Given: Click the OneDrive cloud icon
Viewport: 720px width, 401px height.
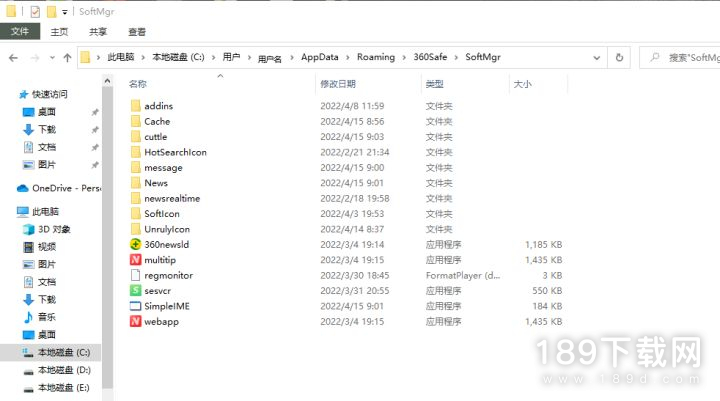Looking at the screenshot, I should coord(22,188).
